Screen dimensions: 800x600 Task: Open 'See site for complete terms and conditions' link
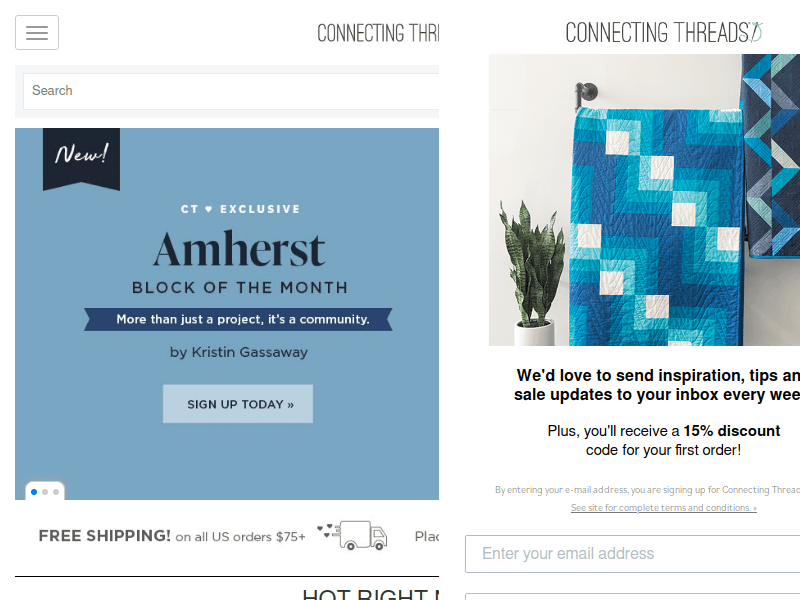click(663, 508)
